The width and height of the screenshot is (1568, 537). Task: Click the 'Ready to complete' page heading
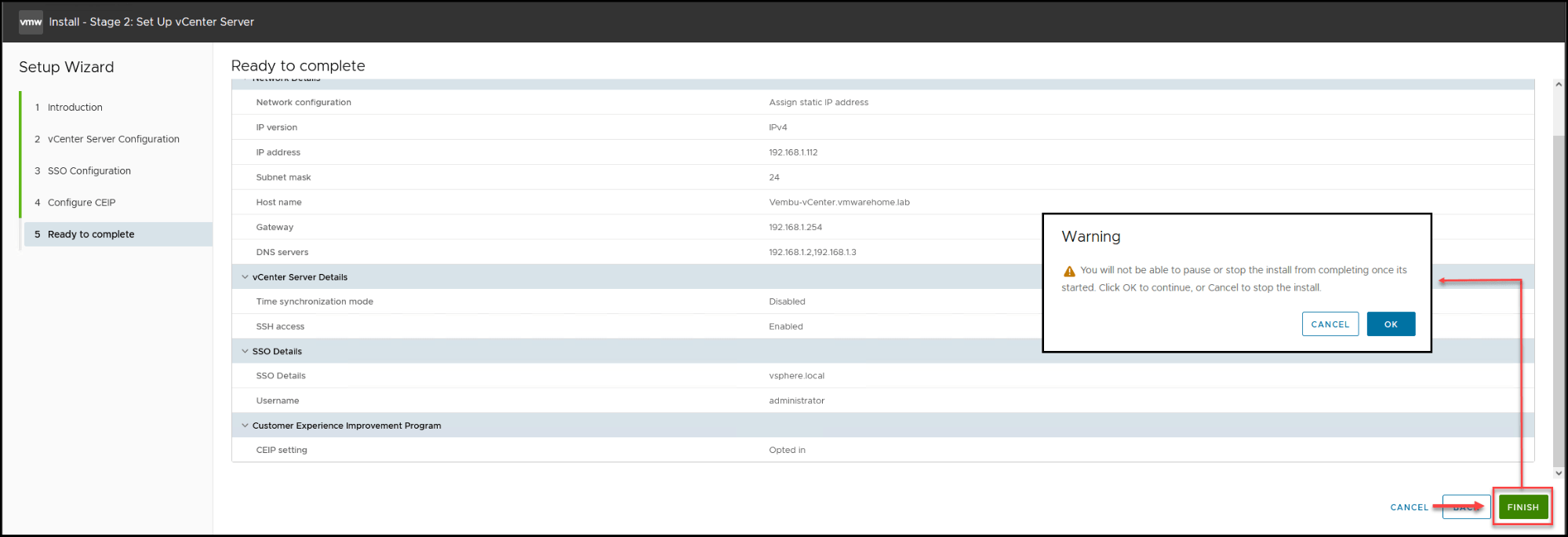298,66
